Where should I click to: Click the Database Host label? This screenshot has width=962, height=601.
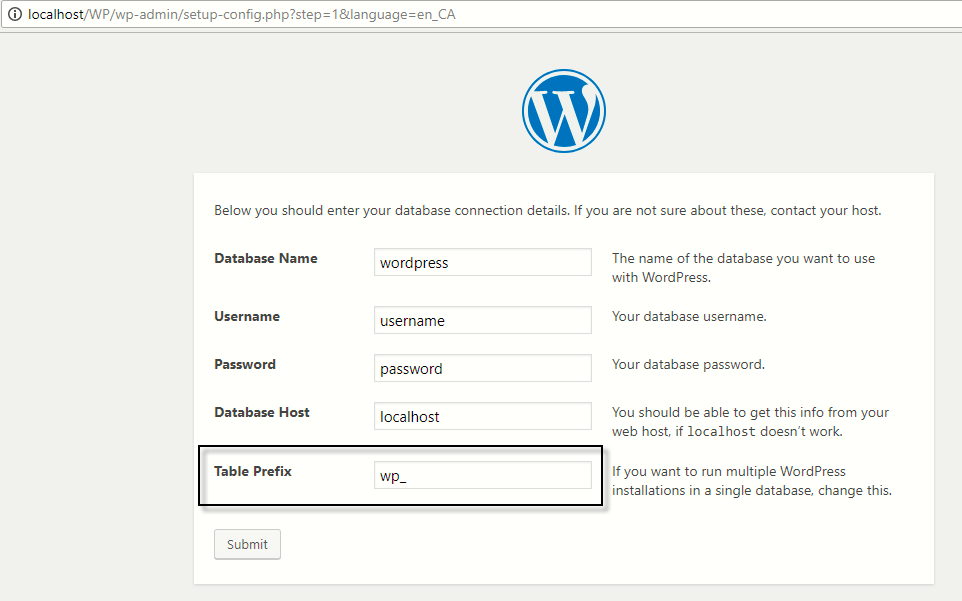[x=261, y=412]
